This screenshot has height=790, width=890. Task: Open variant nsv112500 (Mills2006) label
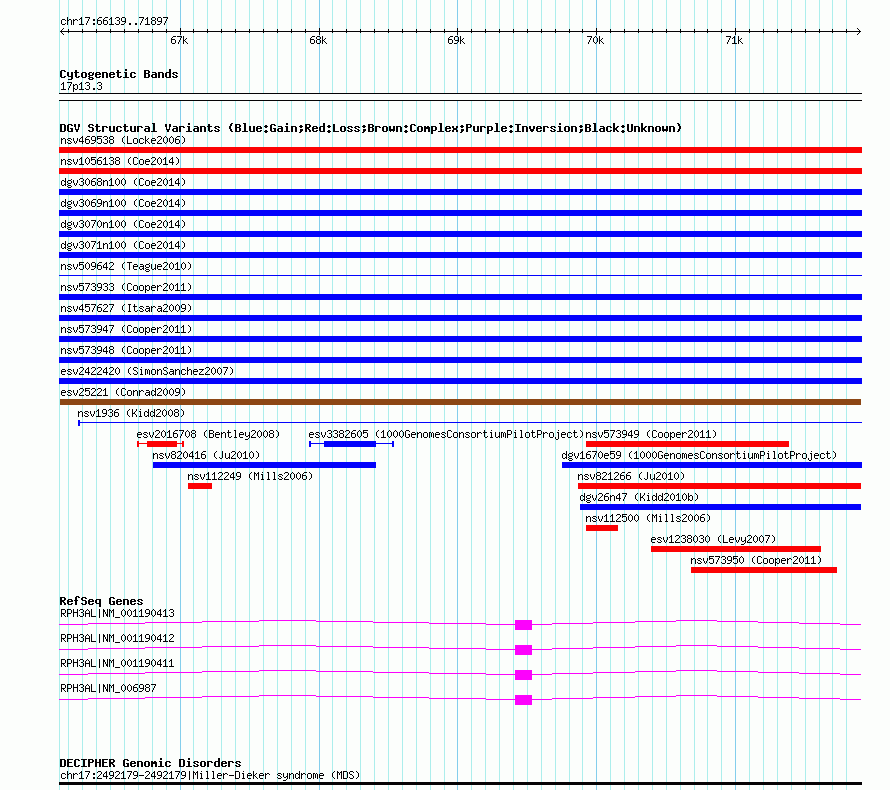point(648,518)
